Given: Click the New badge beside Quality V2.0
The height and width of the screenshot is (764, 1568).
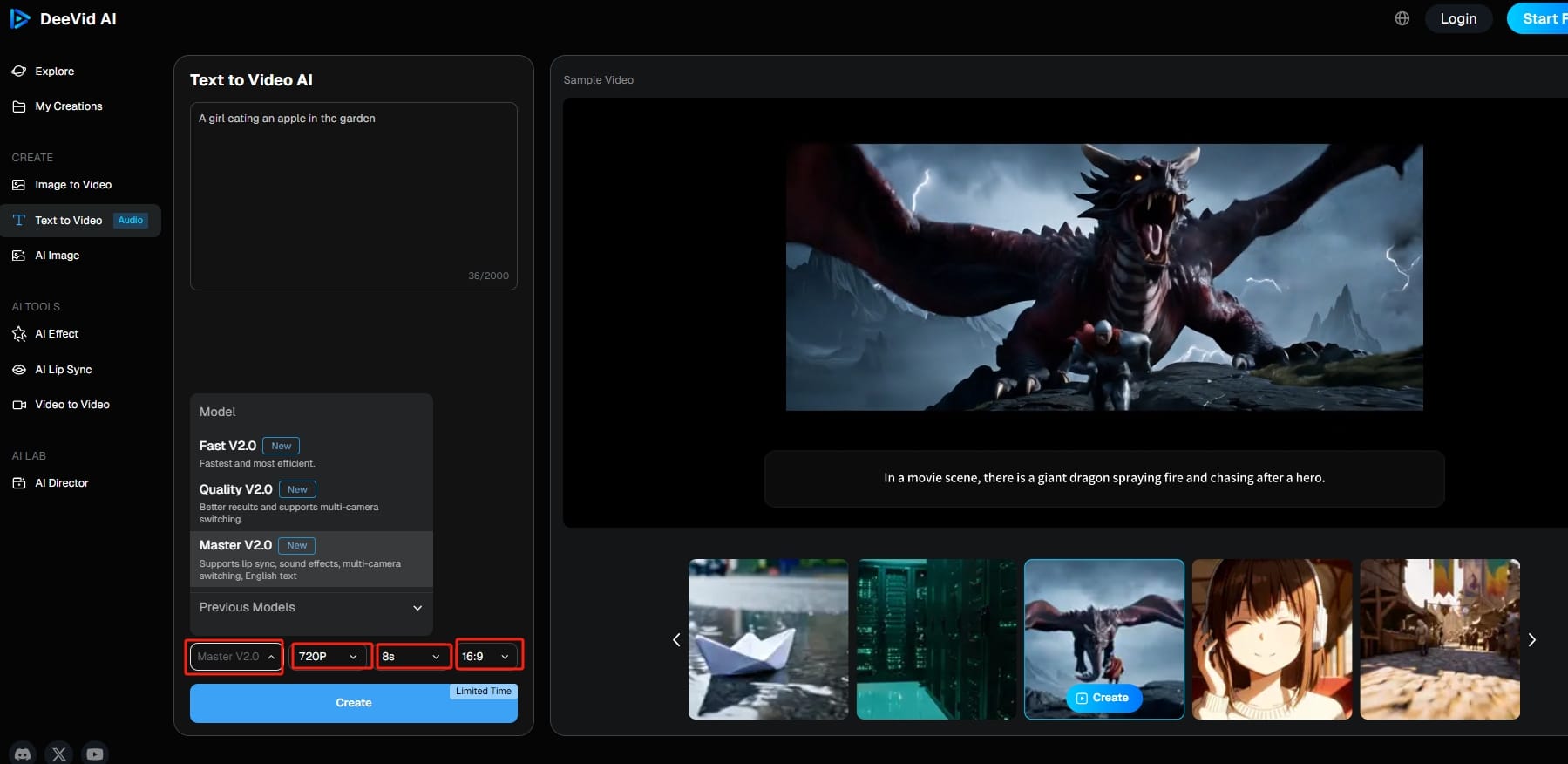Looking at the screenshot, I should coord(297,489).
